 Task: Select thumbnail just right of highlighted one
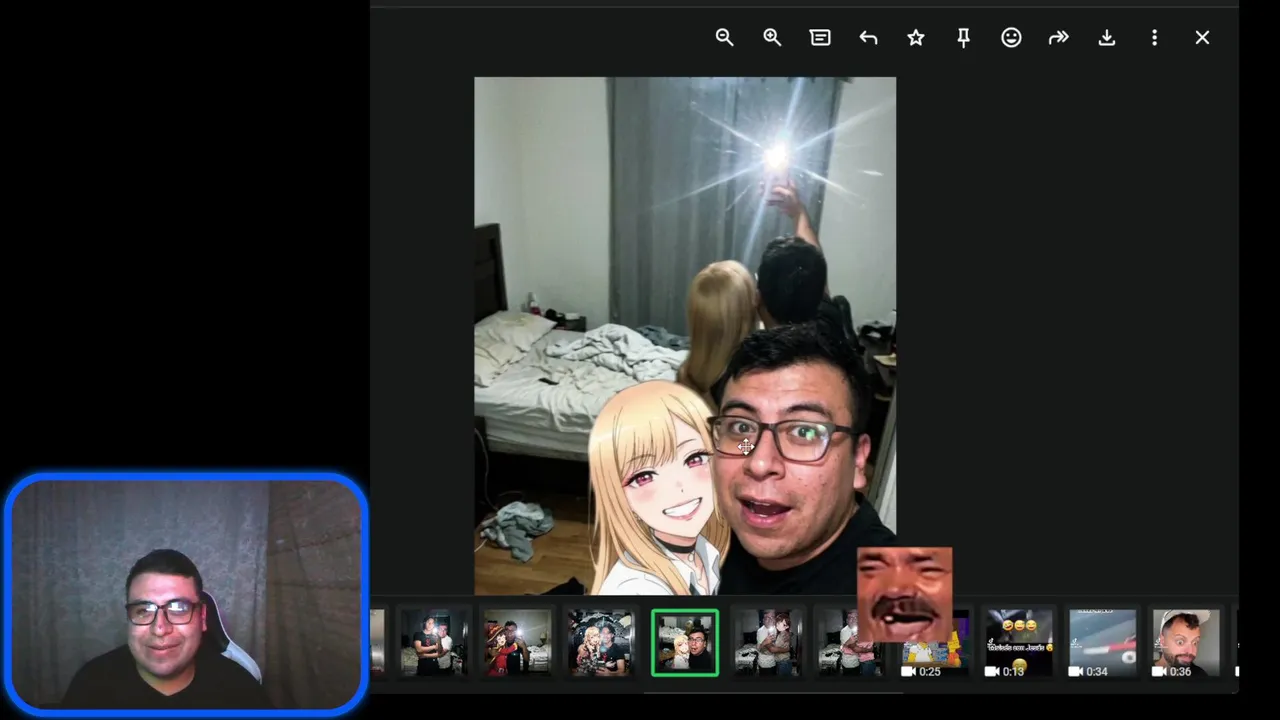coord(768,643)
